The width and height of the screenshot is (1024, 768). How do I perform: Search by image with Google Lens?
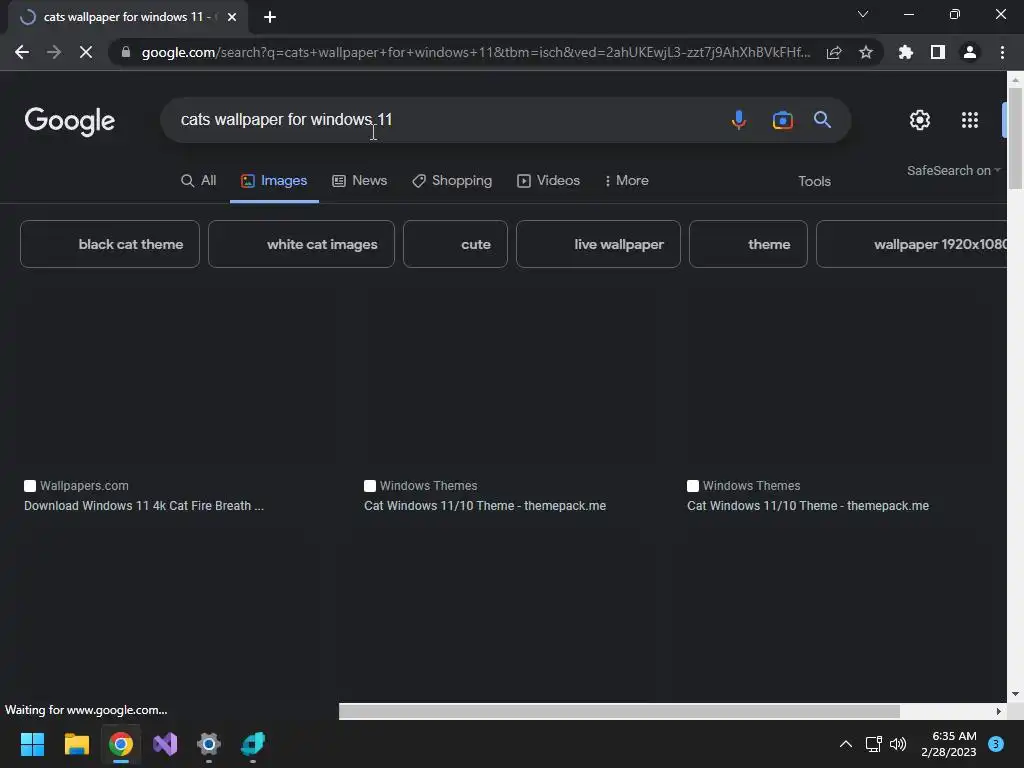[x=782, y=120]
